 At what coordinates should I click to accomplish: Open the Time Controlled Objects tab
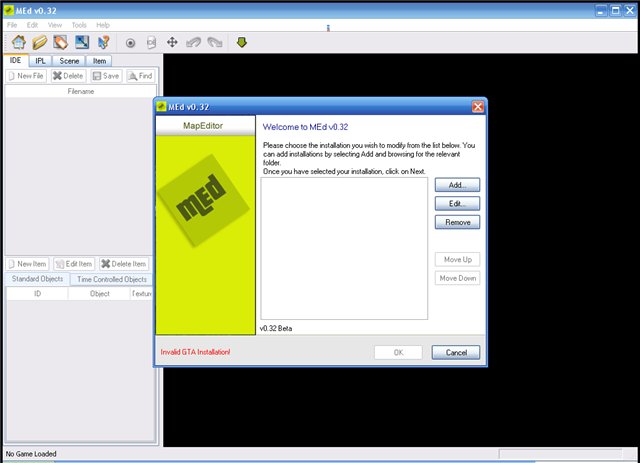coord(112,279)
